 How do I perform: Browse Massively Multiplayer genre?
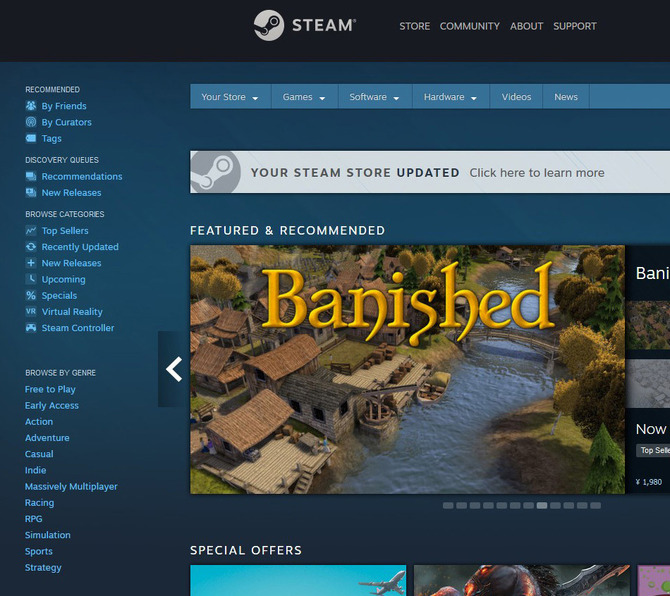(71, 487)
